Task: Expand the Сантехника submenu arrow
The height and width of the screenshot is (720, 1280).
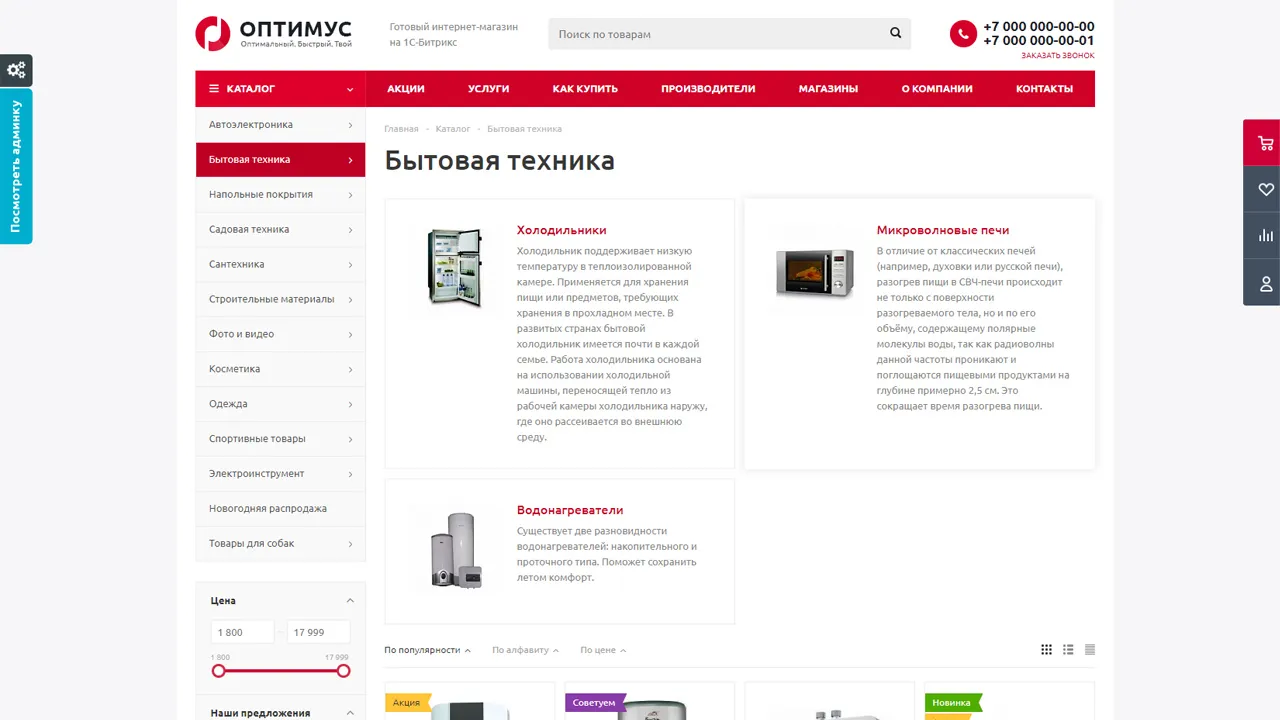Action: [350, 265]
